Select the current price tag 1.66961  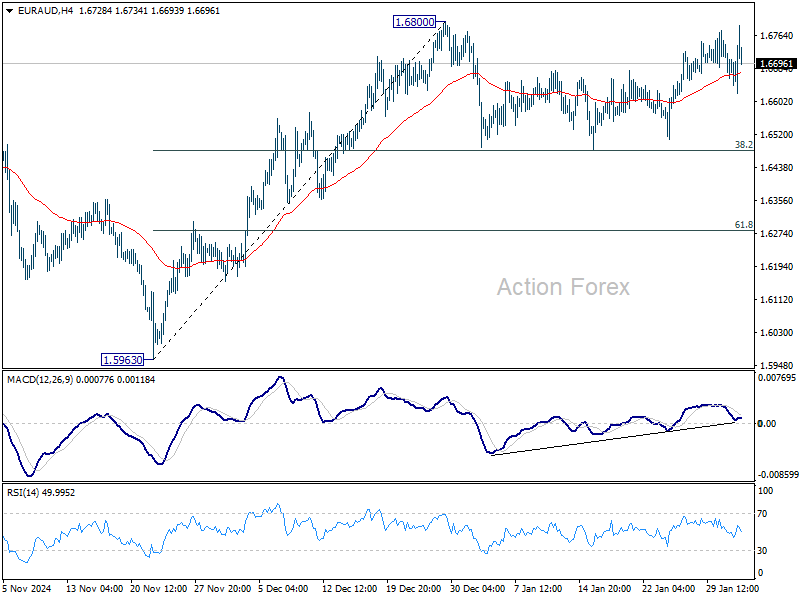(776, 64)
